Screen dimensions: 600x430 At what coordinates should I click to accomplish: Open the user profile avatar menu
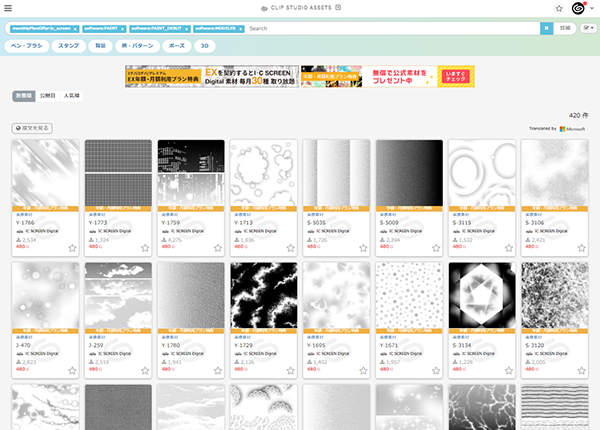(579, 8)
